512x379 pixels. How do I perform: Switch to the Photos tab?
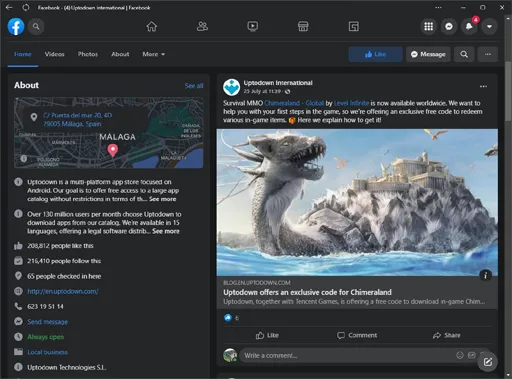(88, 54)
